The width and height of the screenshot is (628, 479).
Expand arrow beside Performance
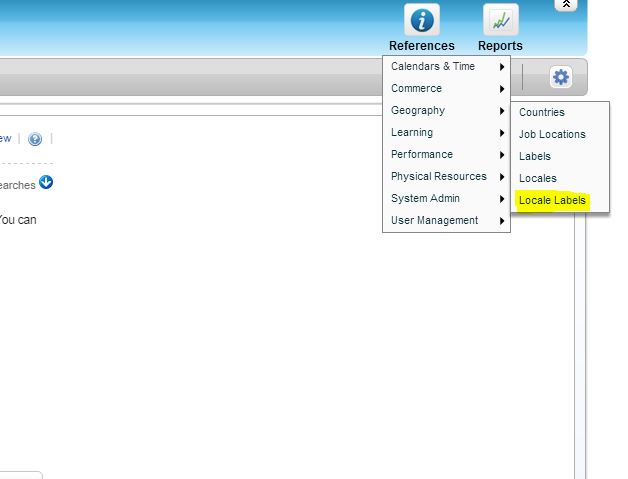tap(502, 155)
